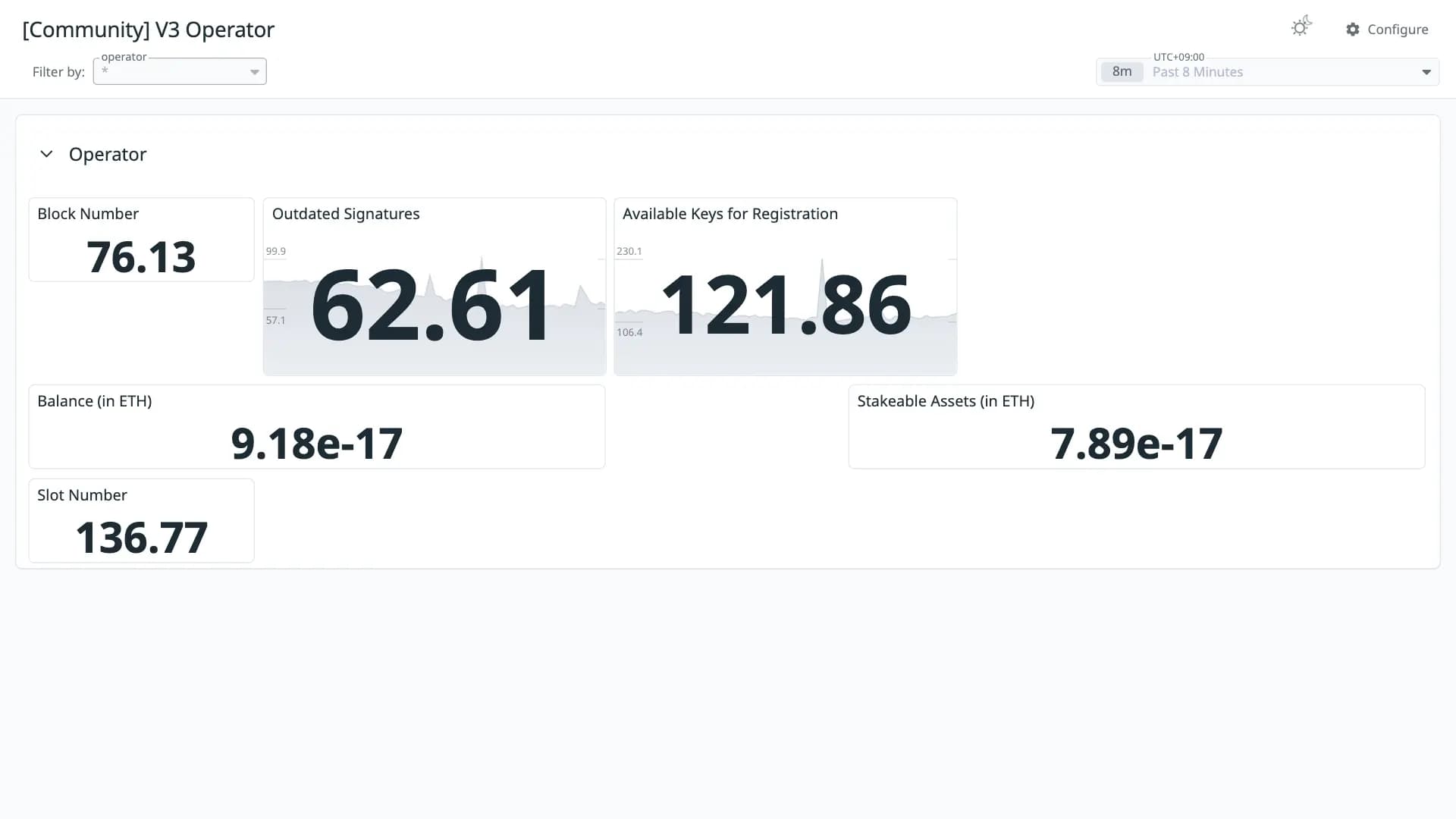Click the 7.89e-17 stakeable assets value
The height and width of the screenshot is (819, 1456).
(1136, 444)
